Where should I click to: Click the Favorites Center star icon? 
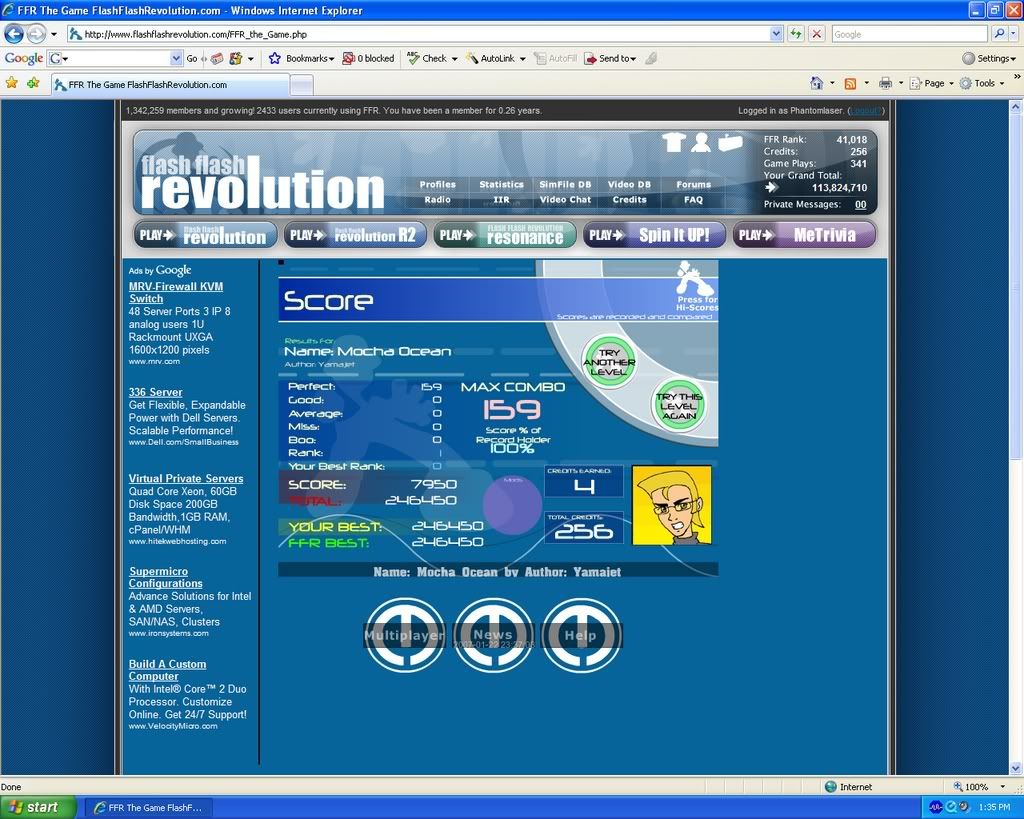pos(12,83)
